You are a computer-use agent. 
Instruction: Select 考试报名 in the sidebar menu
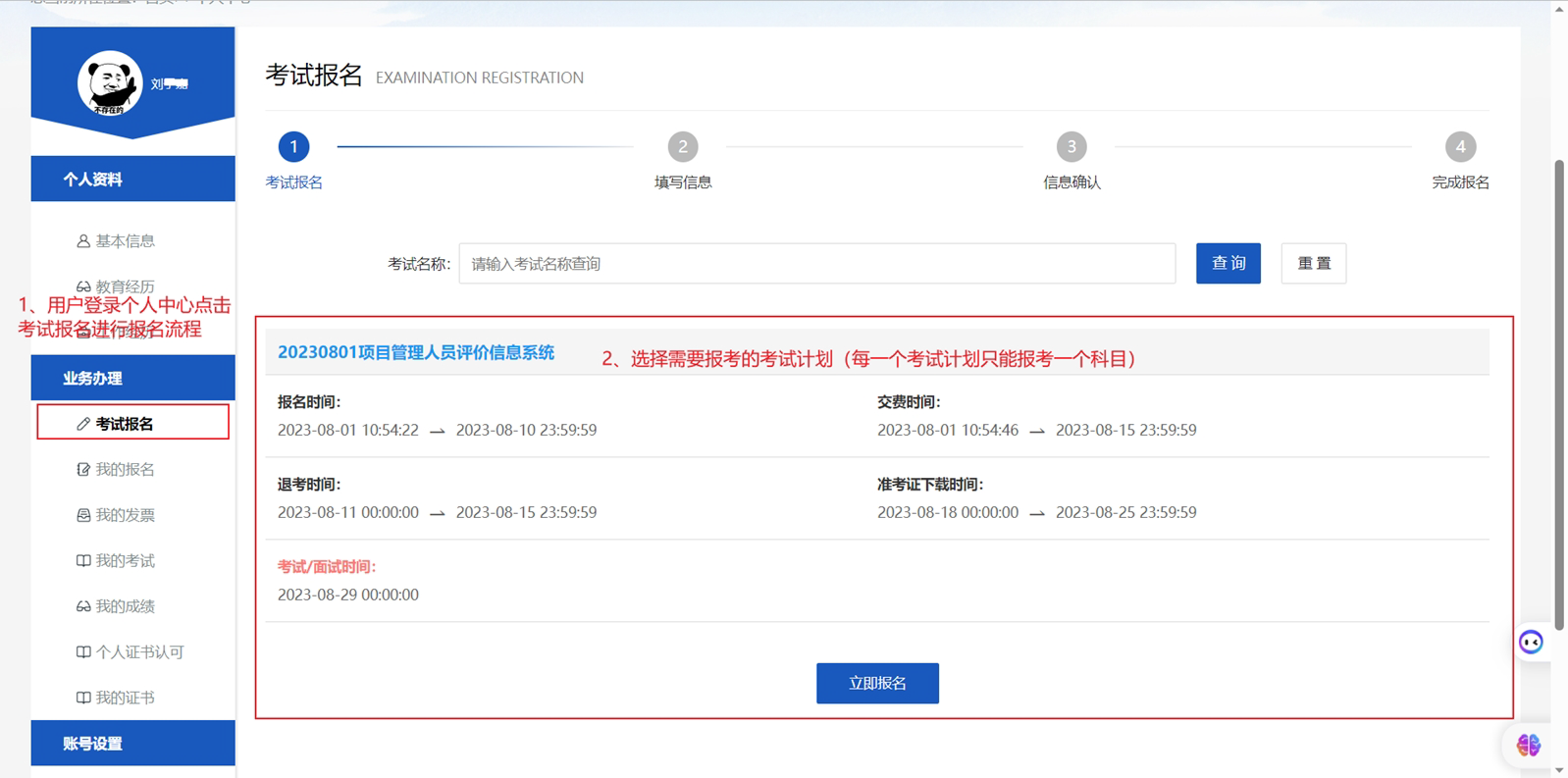click(x=132, y=424)
